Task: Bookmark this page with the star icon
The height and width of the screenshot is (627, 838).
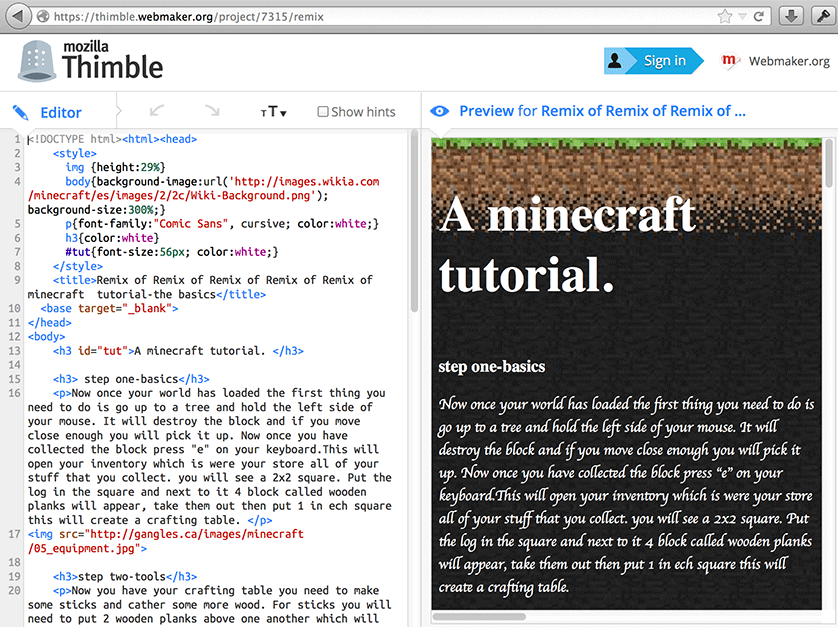Action: tap(724, 17)
